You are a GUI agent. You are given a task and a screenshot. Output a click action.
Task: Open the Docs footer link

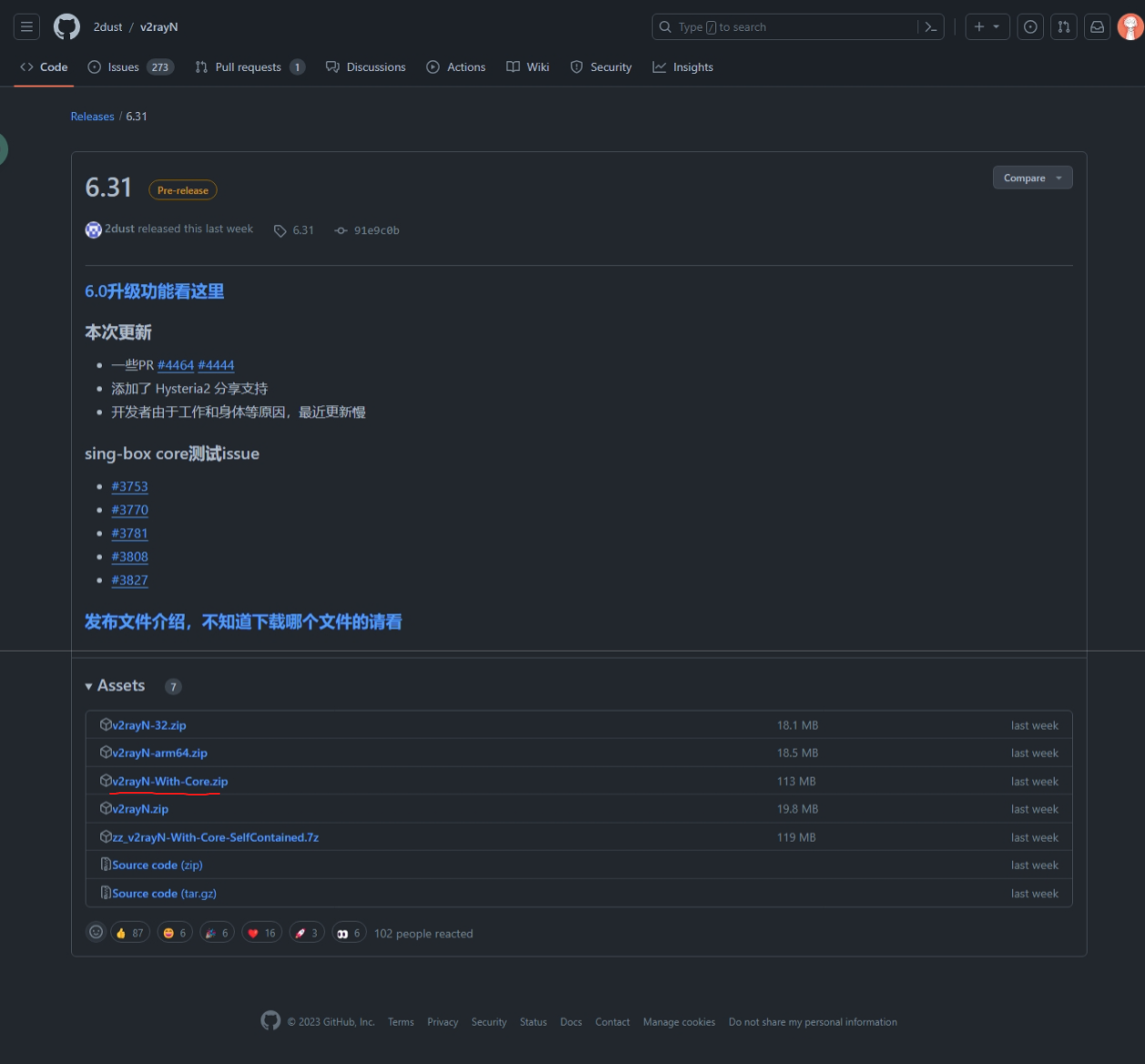coord(571,1022)
